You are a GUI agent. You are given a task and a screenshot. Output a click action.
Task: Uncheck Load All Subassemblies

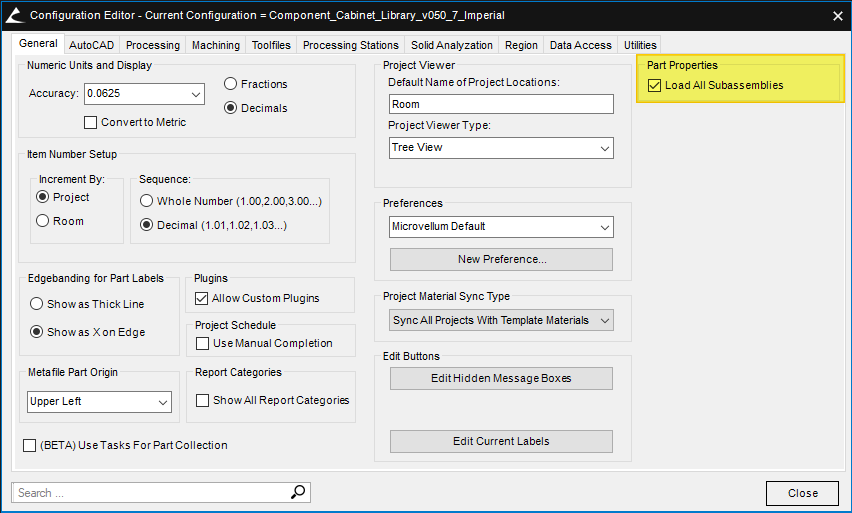click(x=655, y=85)
